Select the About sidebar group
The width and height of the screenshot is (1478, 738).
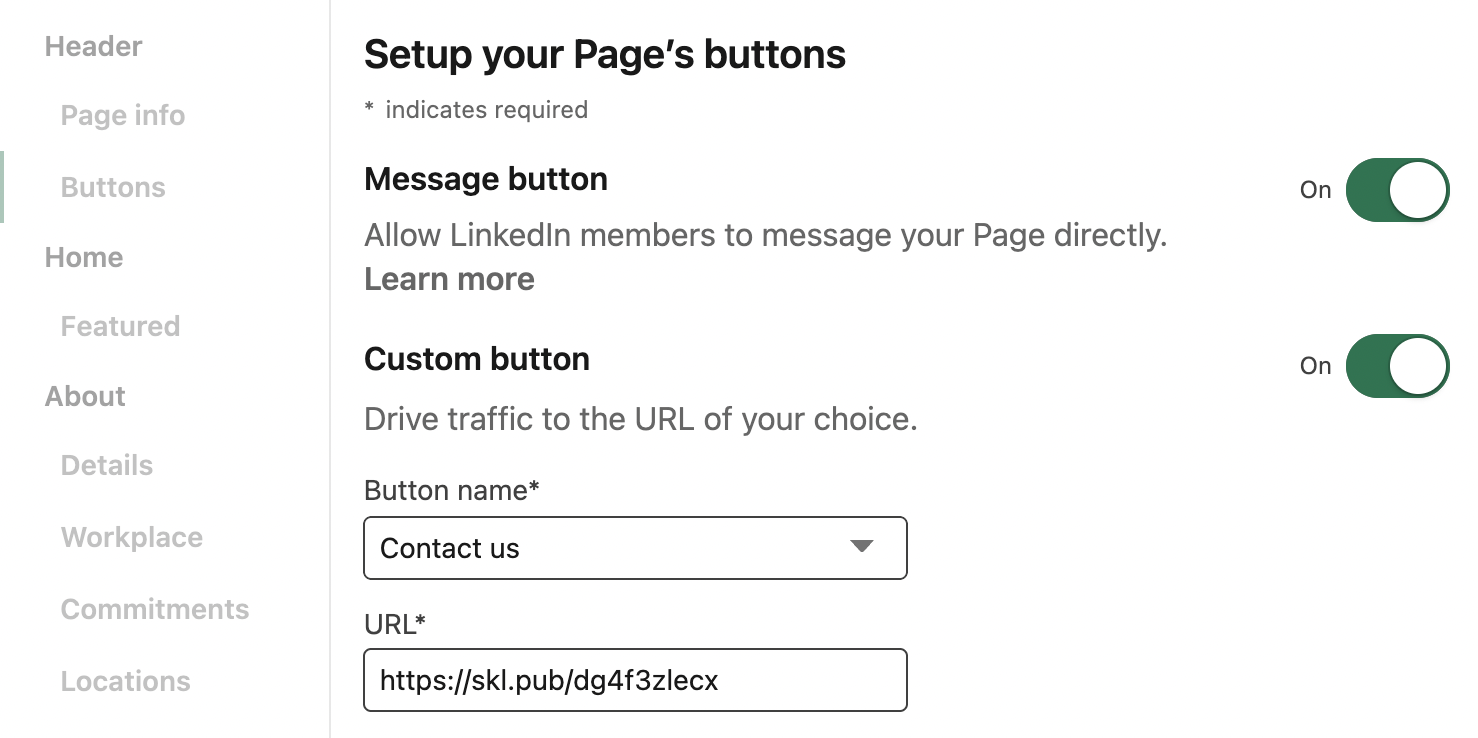tap(85, 397)
